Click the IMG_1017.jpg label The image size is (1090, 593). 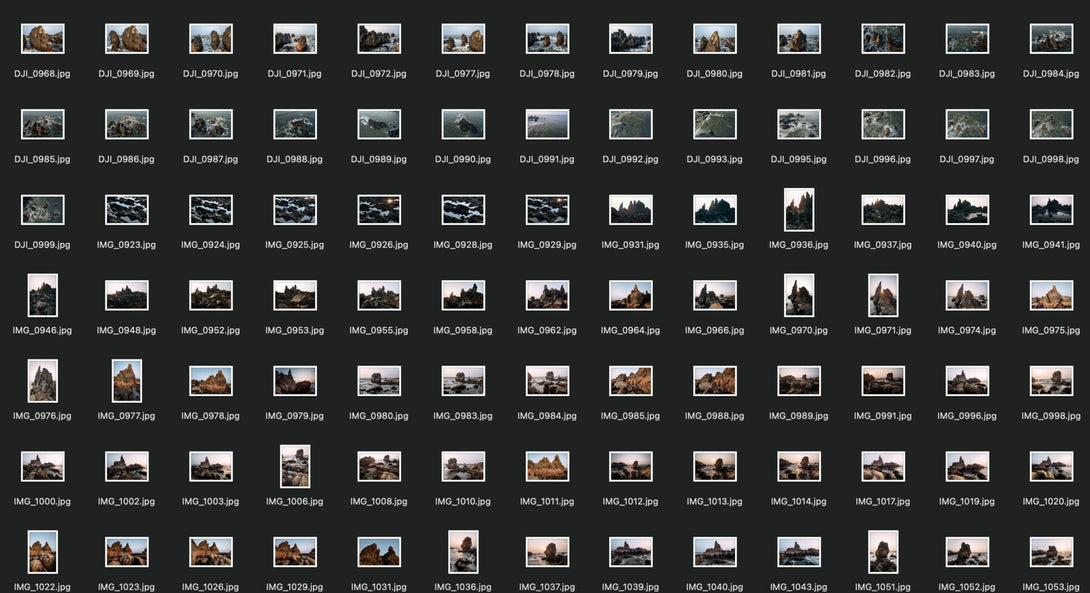[x=883, y=501]
